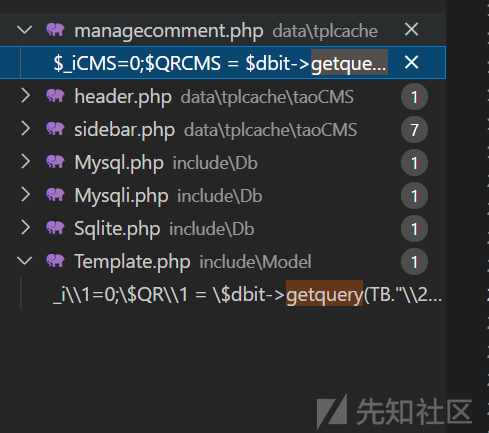Expand the header.php search results

pos(25,96)
